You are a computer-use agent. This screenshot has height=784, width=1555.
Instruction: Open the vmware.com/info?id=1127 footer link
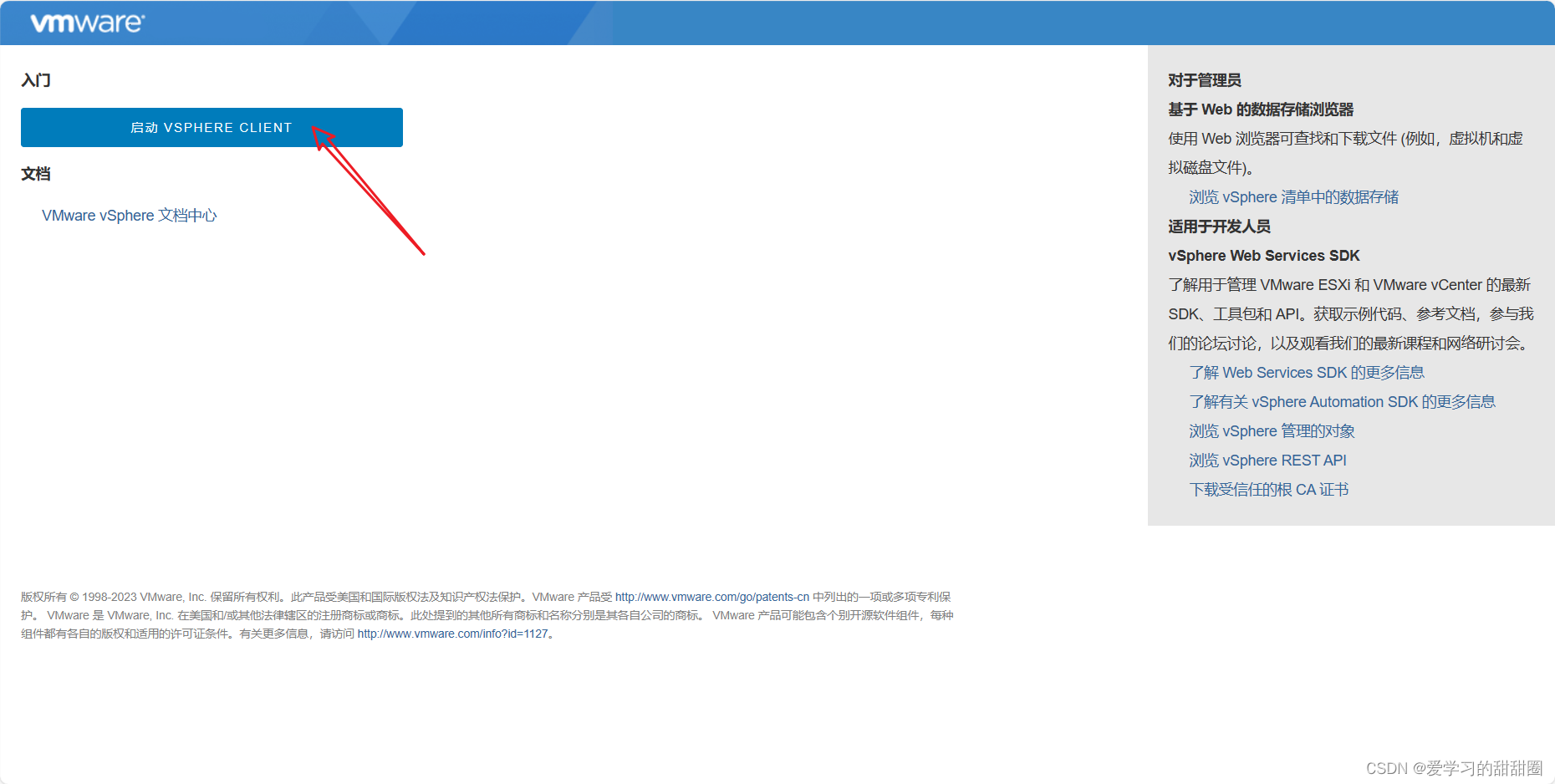453,634
